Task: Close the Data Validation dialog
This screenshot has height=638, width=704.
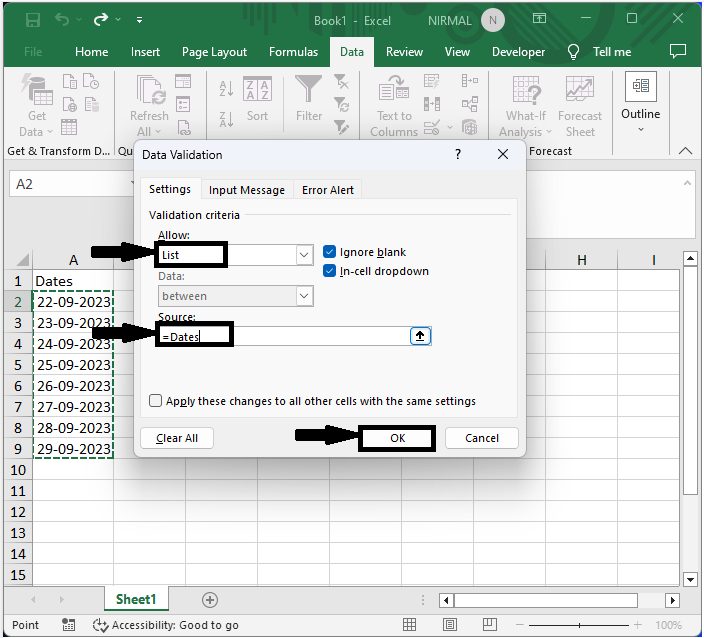Action: [x=503, y=154]
